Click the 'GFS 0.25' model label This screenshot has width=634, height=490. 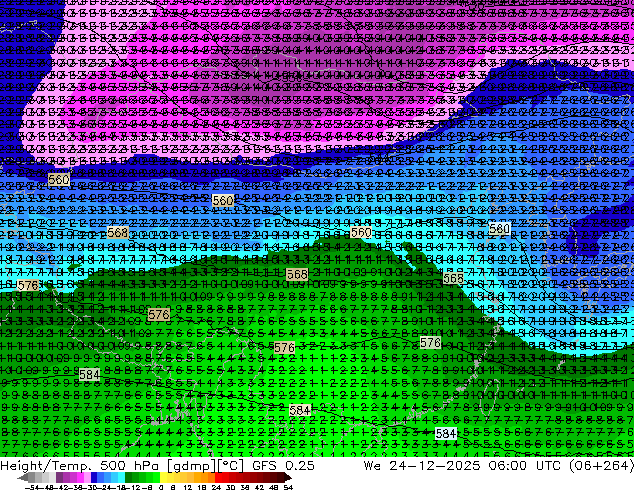click(x=283, y=466)
